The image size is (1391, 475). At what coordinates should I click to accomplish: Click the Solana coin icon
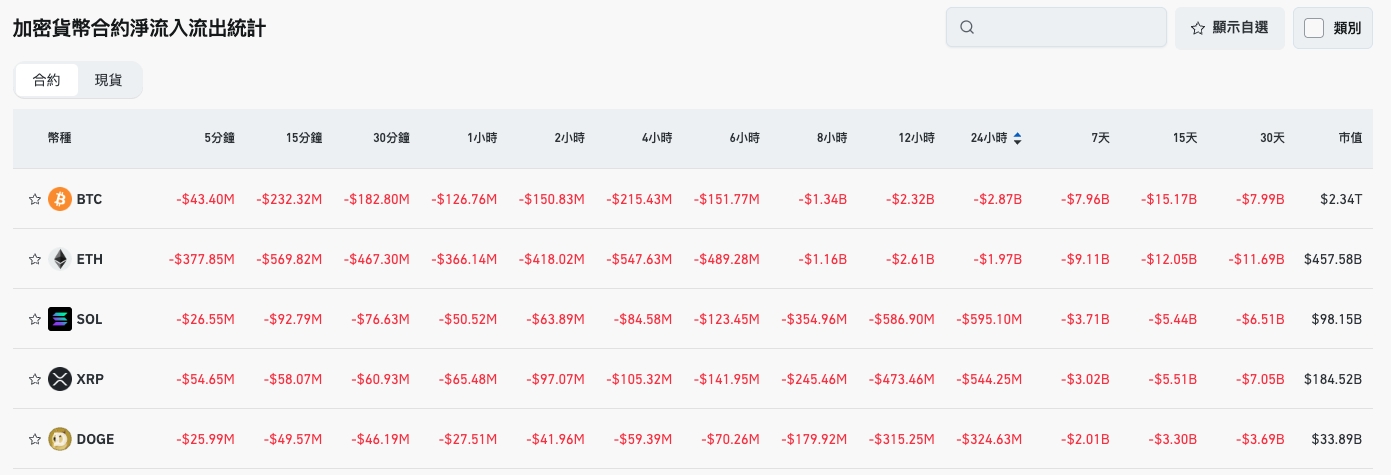coord(60,319)
